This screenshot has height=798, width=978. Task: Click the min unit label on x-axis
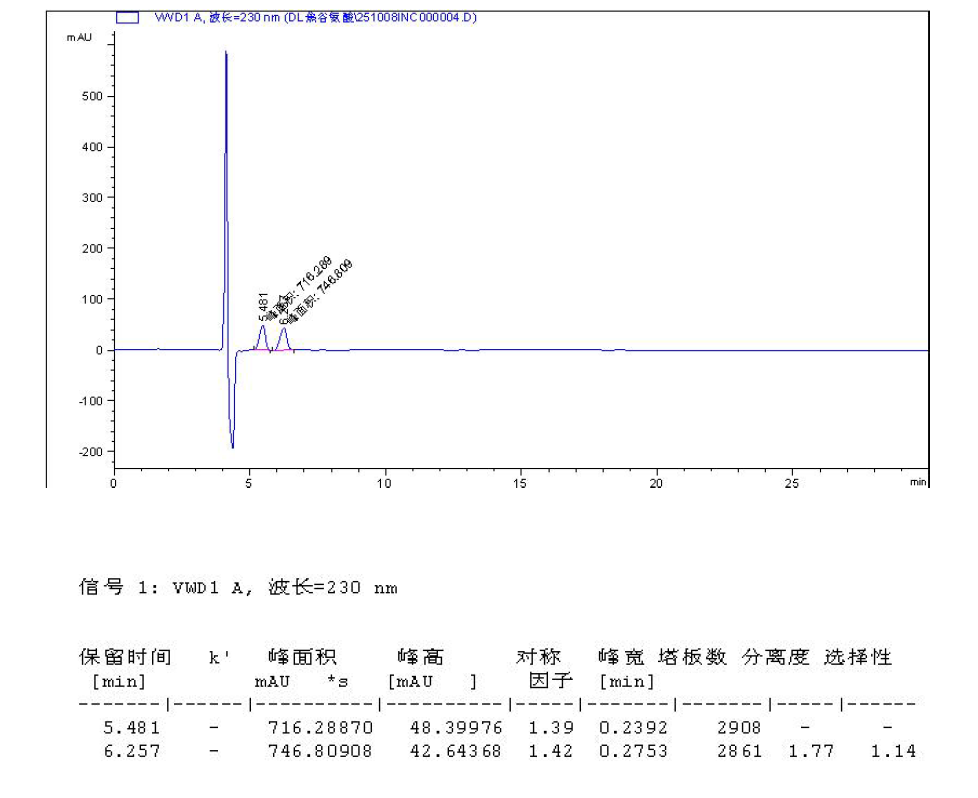point(918,482)
